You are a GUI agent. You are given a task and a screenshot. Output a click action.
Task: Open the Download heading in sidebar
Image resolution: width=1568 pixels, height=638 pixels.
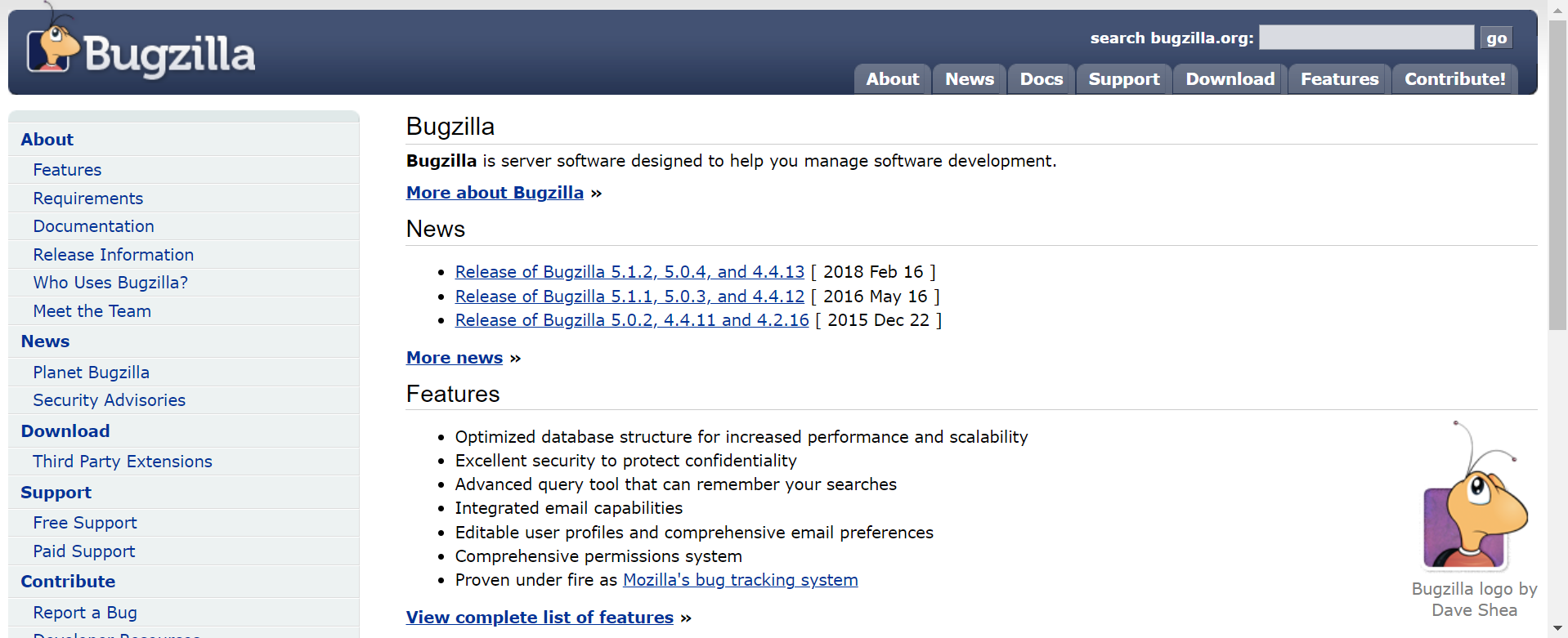65,431
